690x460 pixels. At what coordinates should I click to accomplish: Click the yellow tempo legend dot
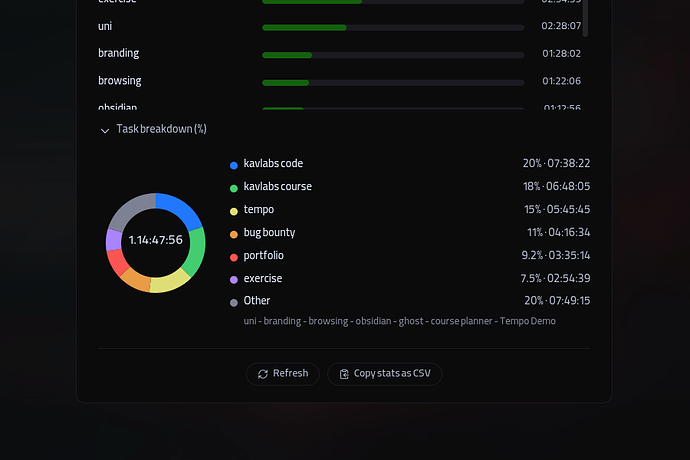point(234,211)
